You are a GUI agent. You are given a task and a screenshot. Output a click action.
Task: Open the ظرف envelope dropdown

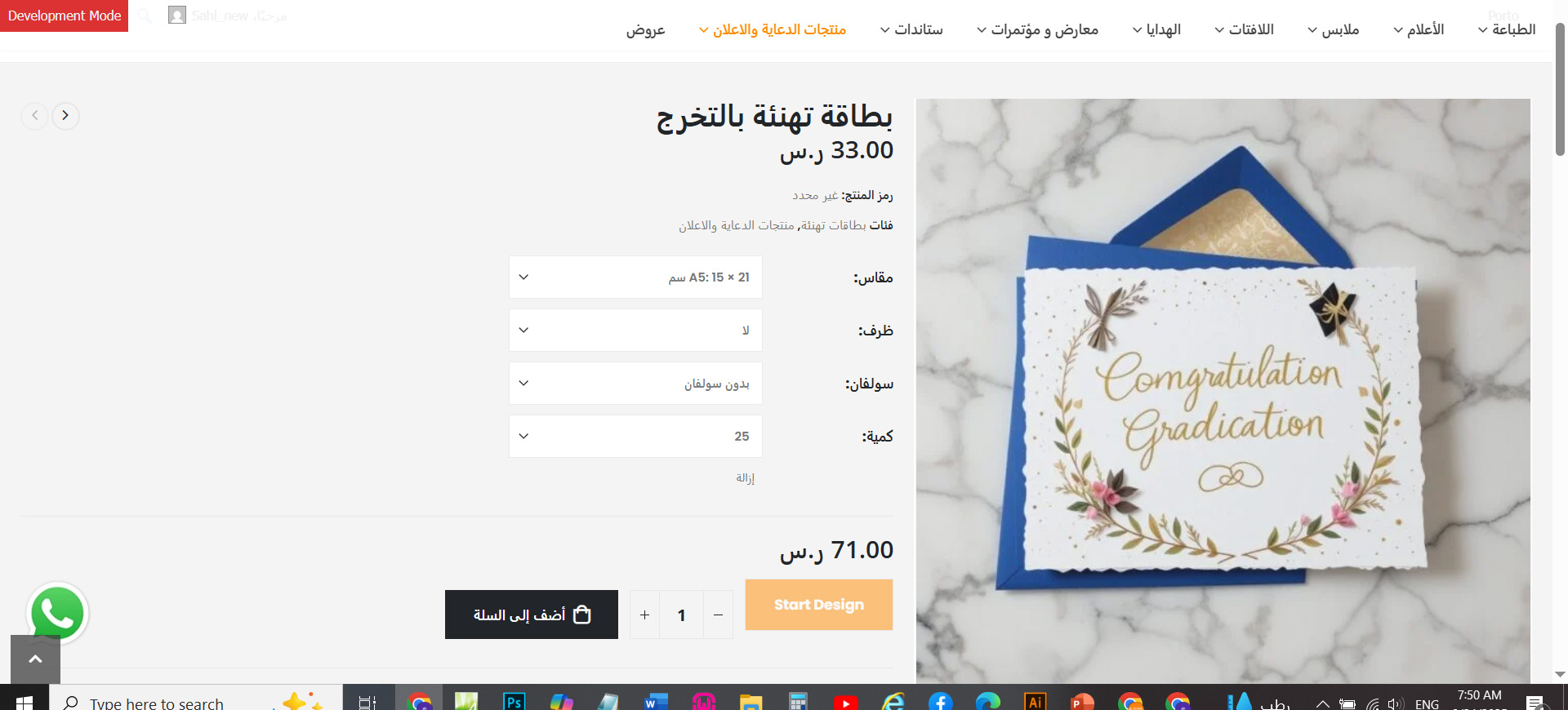pyautogui.click(x=635, y=331)
